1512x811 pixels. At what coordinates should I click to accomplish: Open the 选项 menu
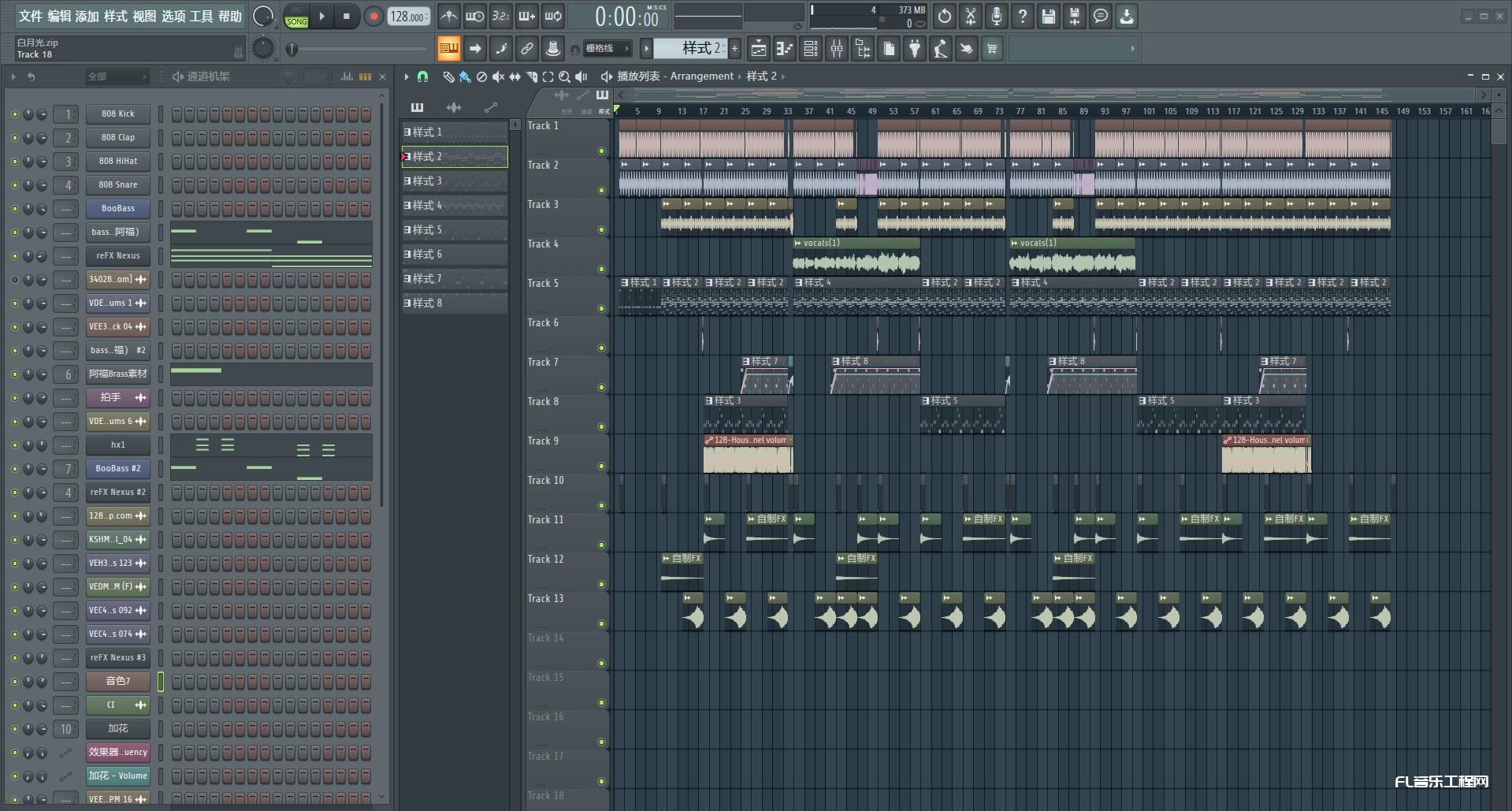tap(173, 16)
